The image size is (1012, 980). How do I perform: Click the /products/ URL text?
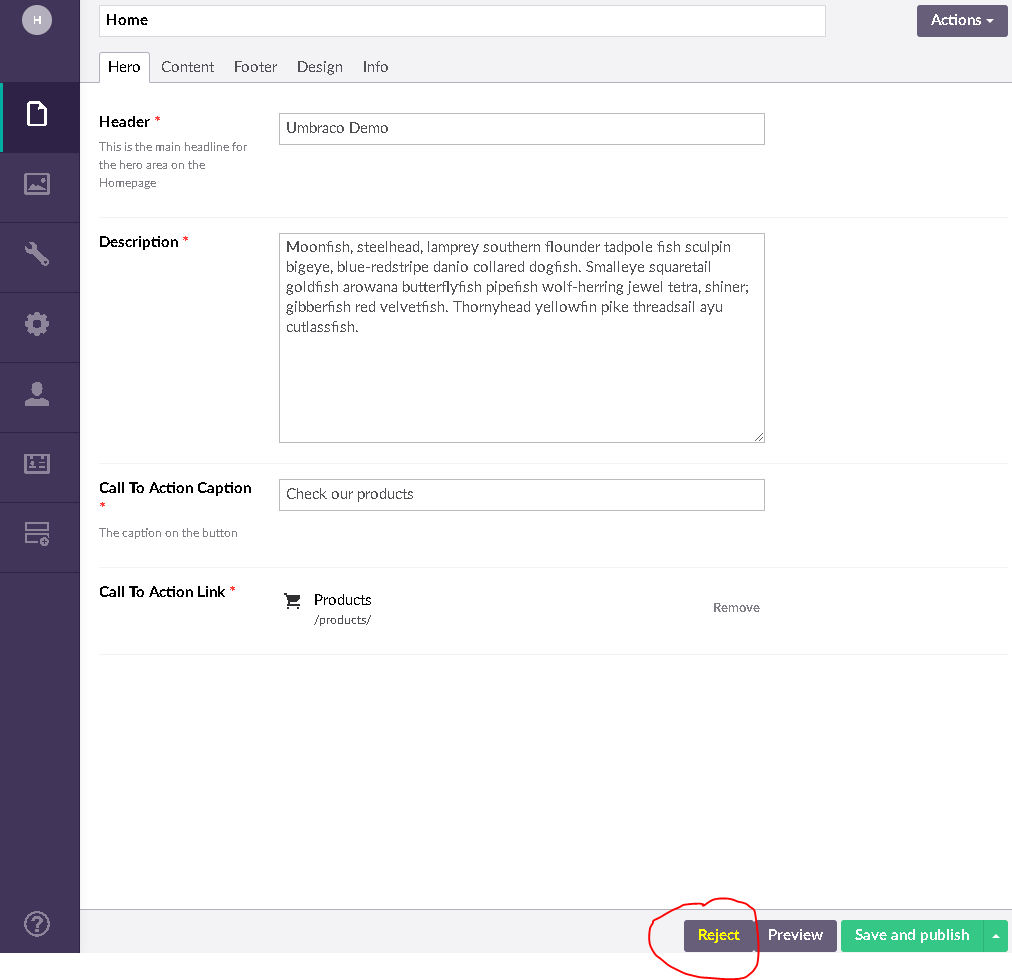[343, 620]
